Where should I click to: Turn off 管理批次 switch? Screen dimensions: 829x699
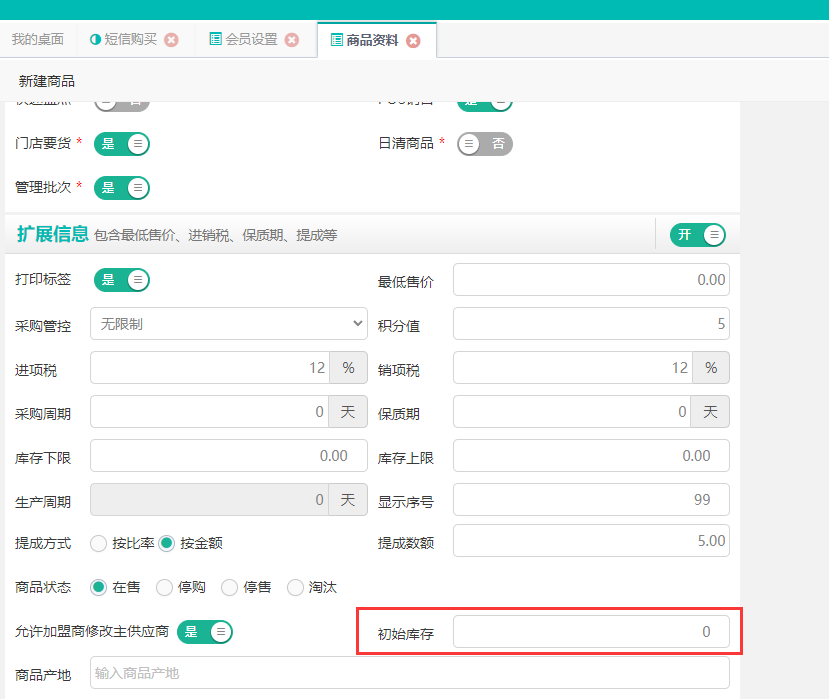pyautogui.click(x=122, y=188)
